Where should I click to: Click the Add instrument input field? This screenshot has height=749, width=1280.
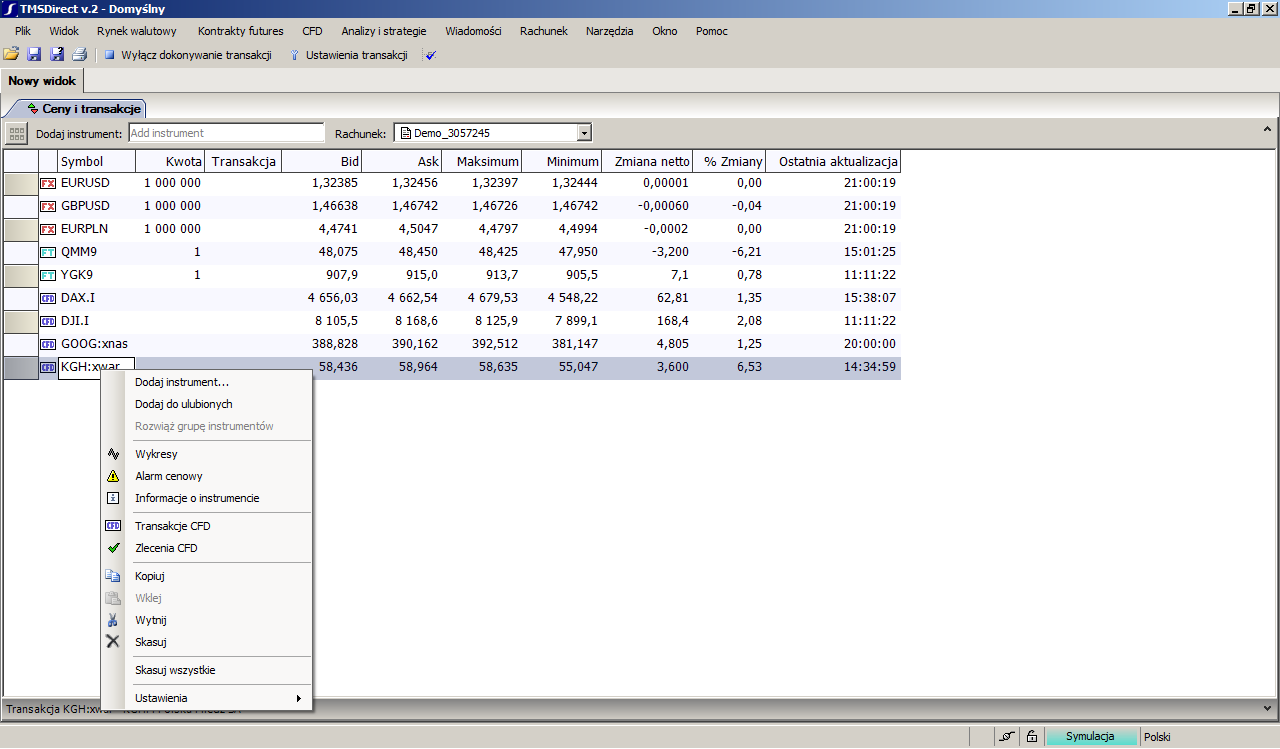point(227,133)
